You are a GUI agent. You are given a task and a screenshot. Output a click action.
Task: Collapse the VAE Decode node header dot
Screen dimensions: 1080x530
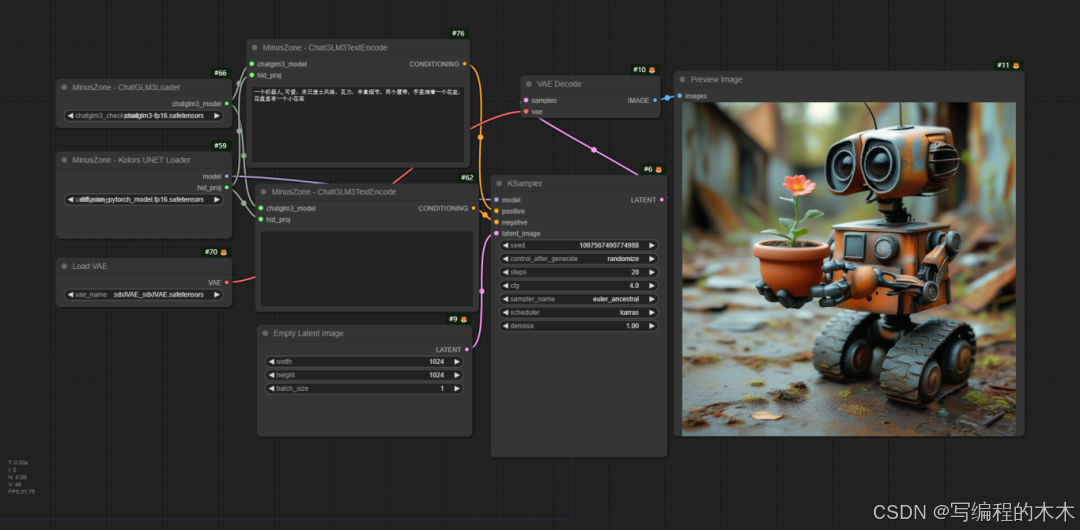tap(529, 84)
